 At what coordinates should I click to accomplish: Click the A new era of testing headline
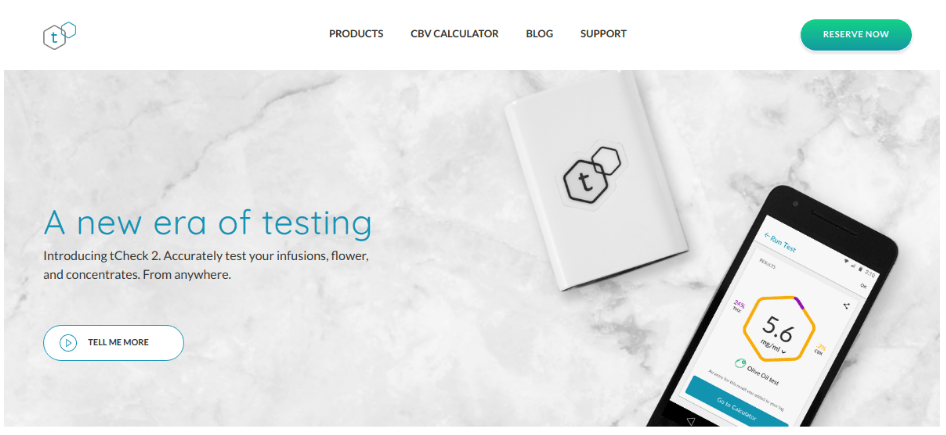point(208,224)
